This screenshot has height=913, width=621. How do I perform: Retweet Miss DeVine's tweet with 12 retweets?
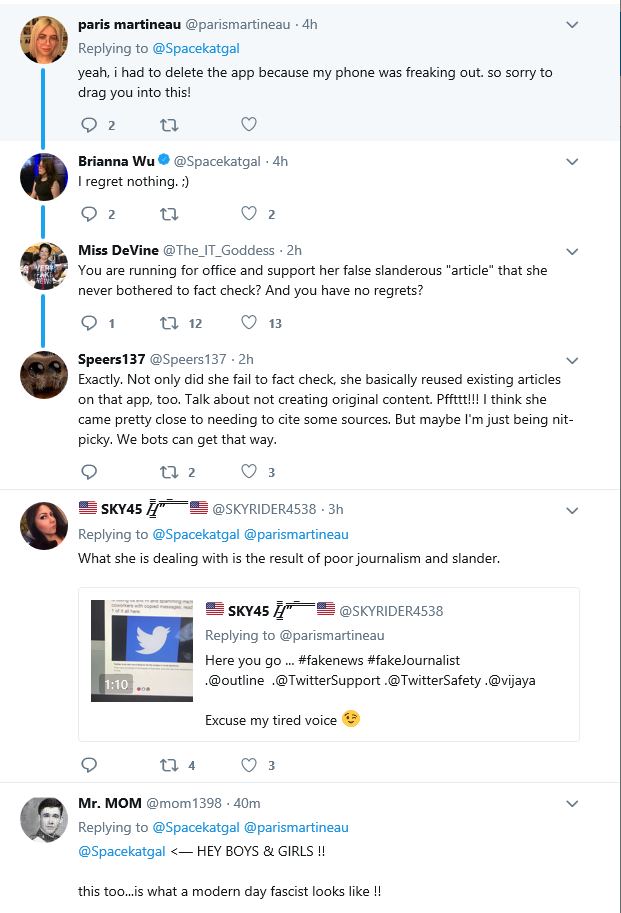[x=169, y=323]
